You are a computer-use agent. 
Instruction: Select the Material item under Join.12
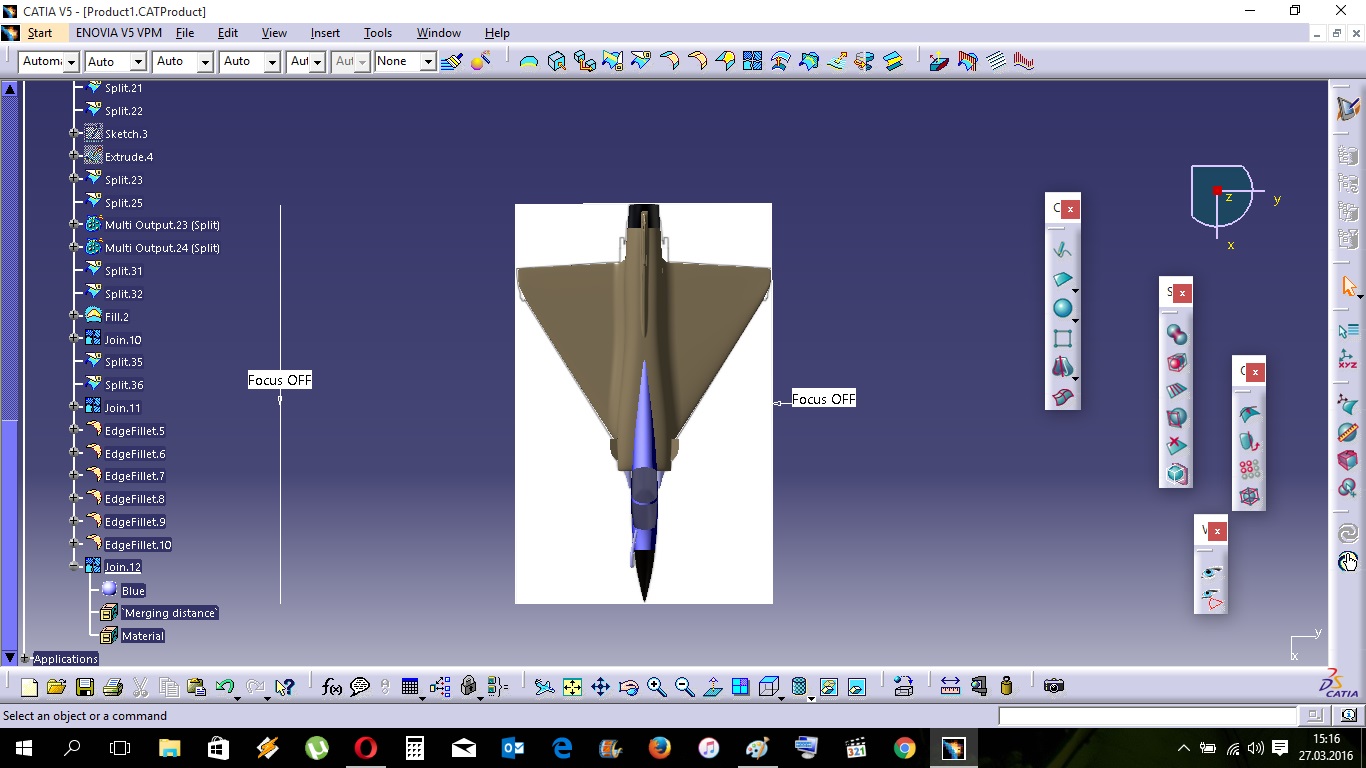coord(142,636)
